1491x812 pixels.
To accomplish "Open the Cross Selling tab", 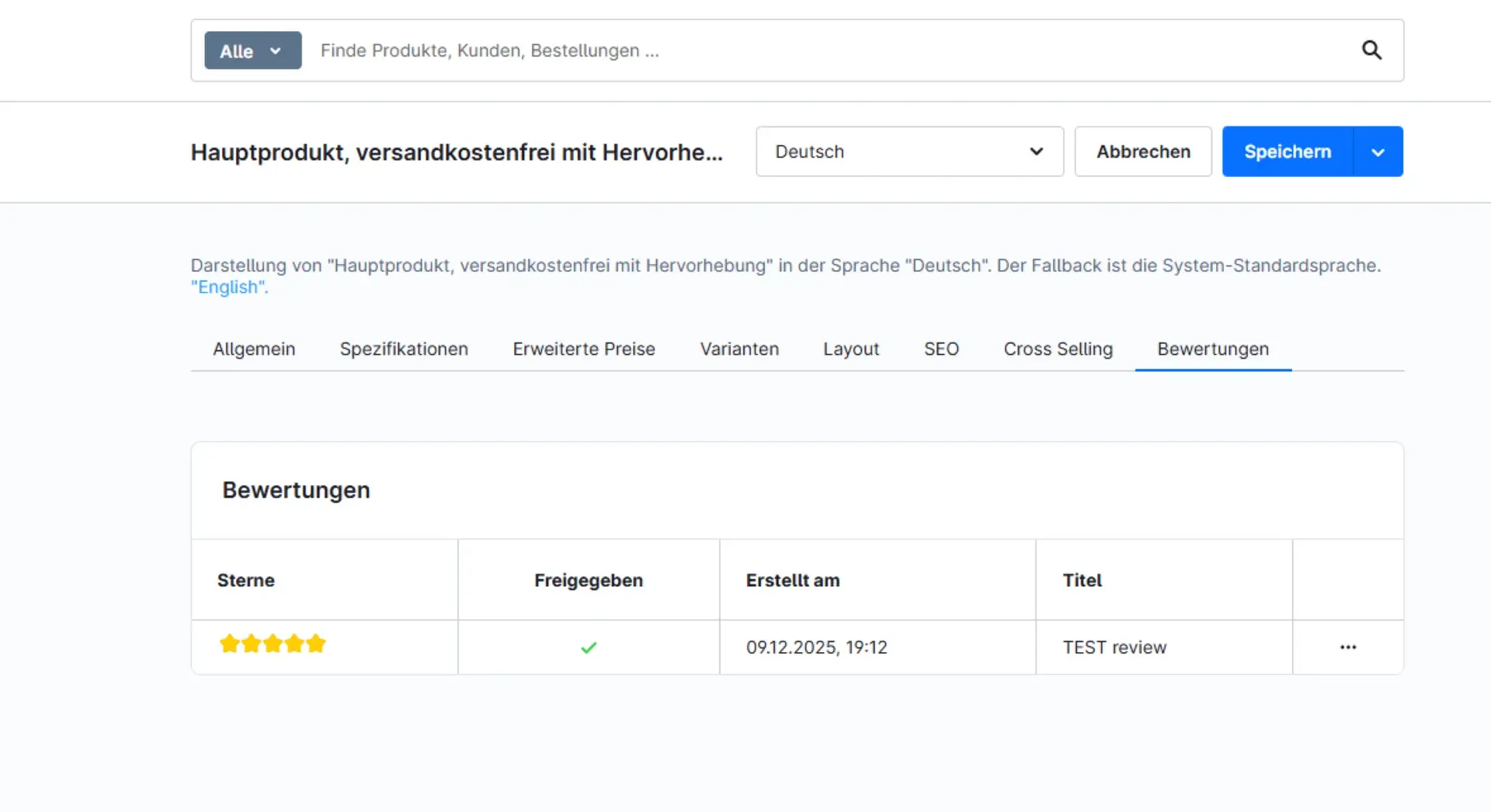I will [1058, 349].
